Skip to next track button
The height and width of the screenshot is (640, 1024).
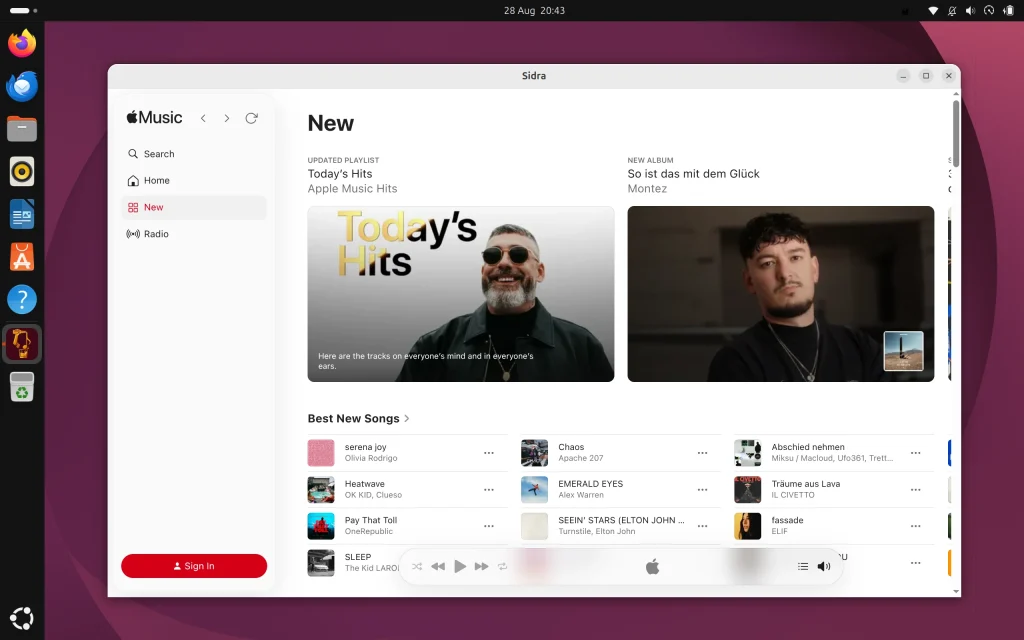(481, 566)
